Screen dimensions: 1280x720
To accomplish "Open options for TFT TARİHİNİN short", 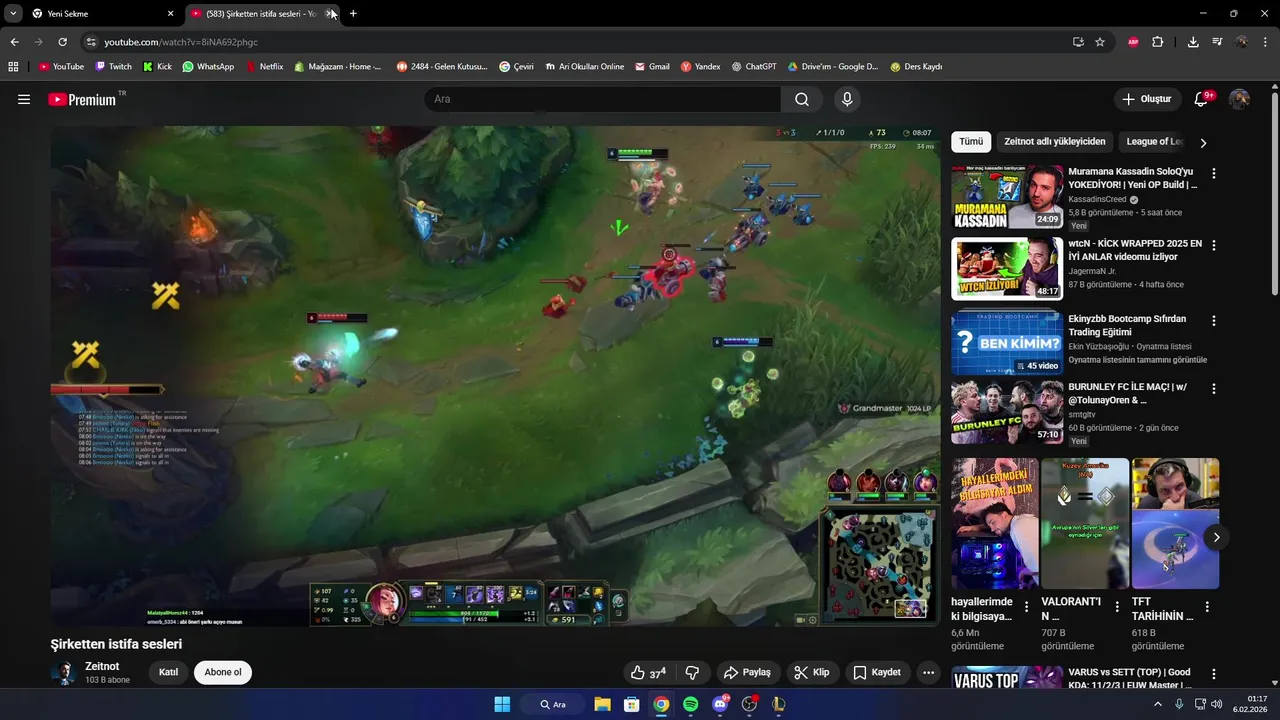I will (1207, 606).
